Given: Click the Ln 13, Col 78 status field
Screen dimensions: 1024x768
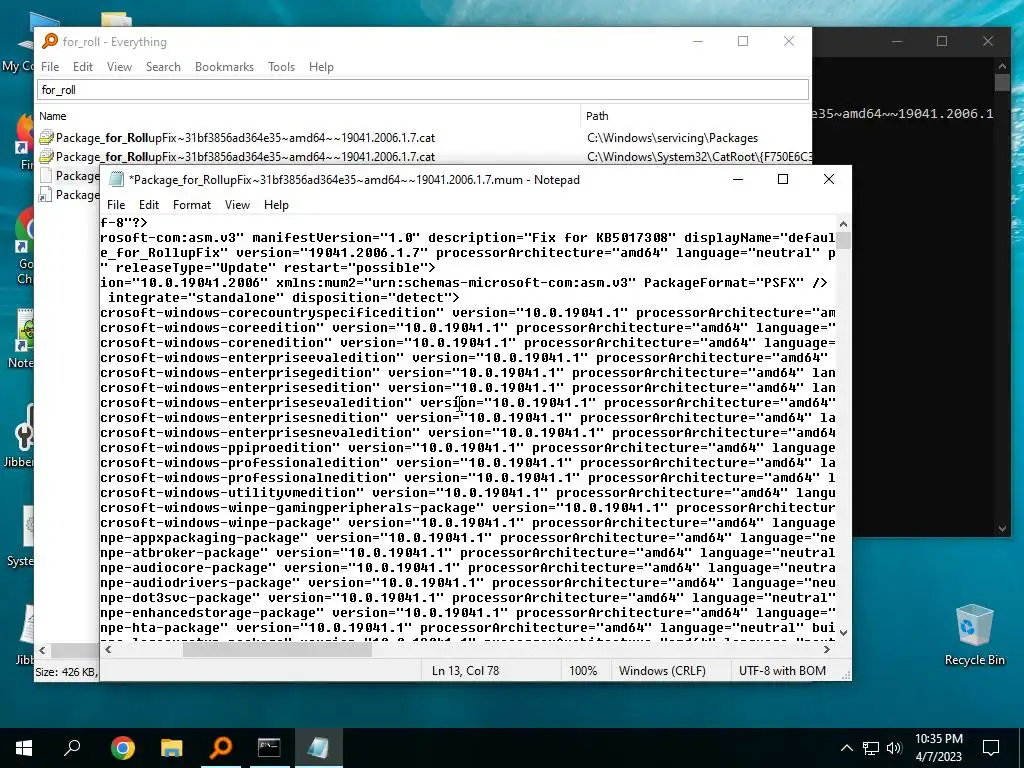Looking at the screenshot, I should (x=465, y=671).
